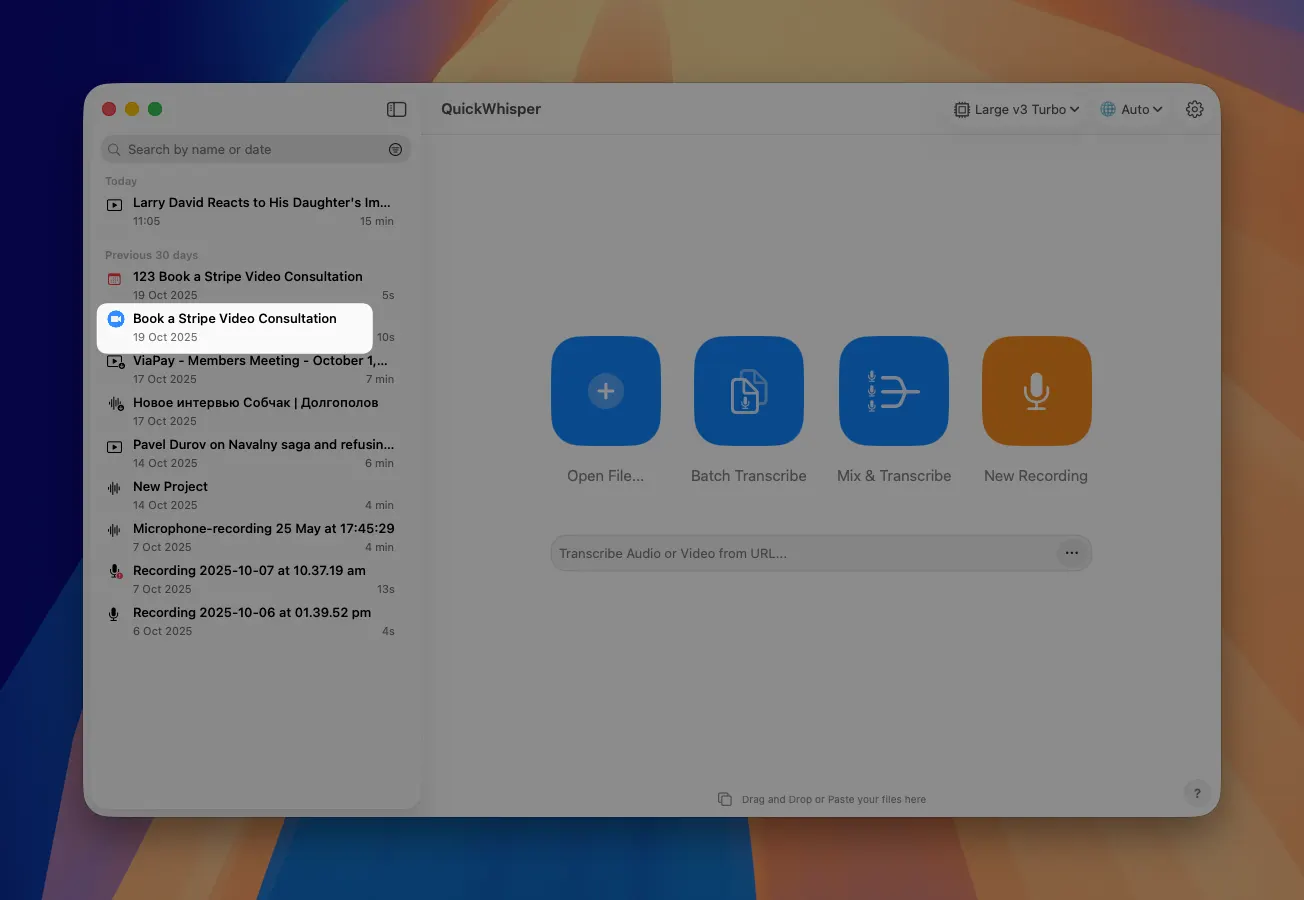This screenshot has width=1304, height=900.
Task: Select Recording 2025-10-06 at 01.39.52 pm title
Action: (x=252, y=612)
